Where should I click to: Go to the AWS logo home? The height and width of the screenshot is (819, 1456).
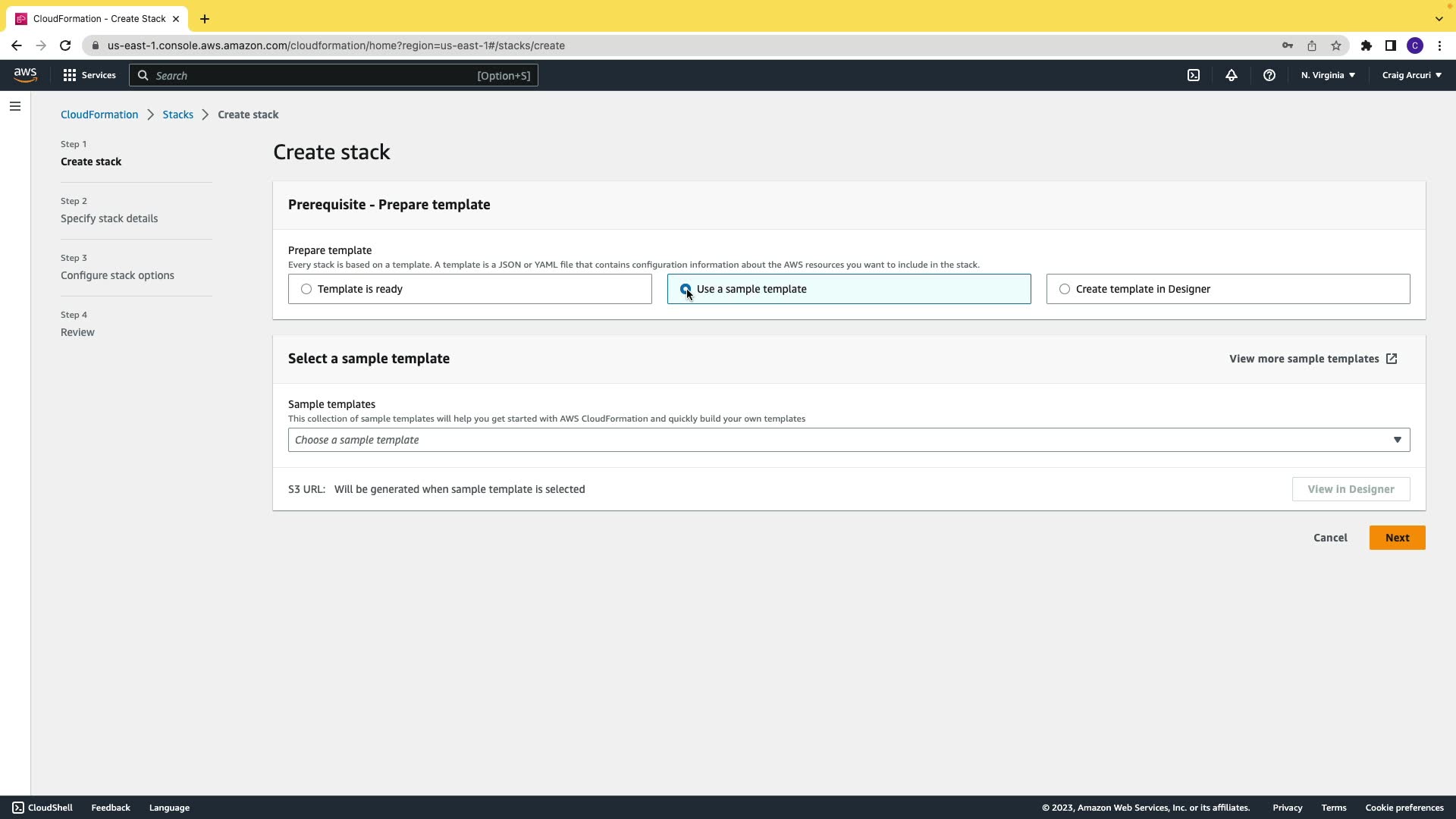pyautogui.click(x=25, y=74)
